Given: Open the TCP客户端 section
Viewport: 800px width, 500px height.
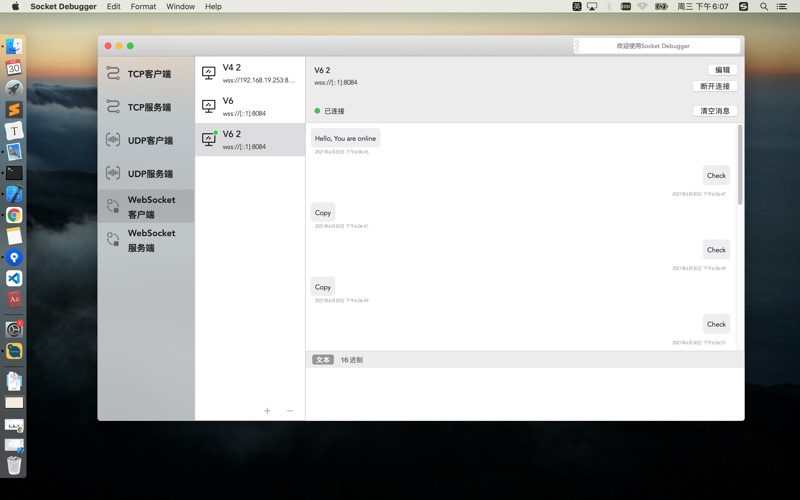Looking at the screenshot, I should pyautogui.click(x=146, y=73).
